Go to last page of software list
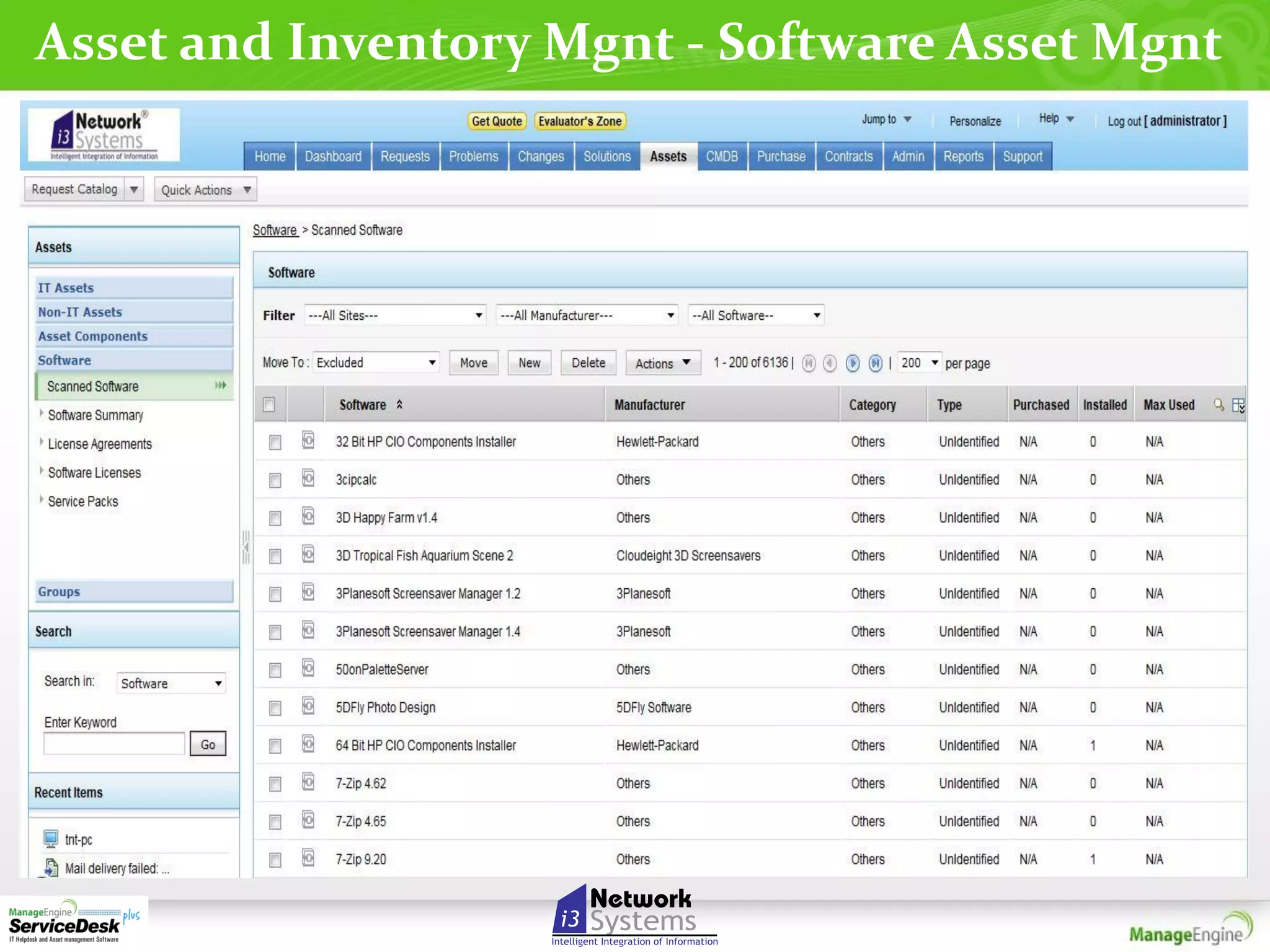The width and height of the screenshot is (1270, 952). 876,363
